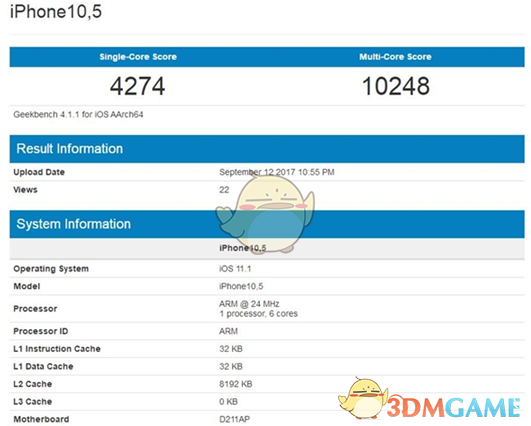
Task: Click the L1 Instruction Cache 32 KB value
Action: coord(231,349)
